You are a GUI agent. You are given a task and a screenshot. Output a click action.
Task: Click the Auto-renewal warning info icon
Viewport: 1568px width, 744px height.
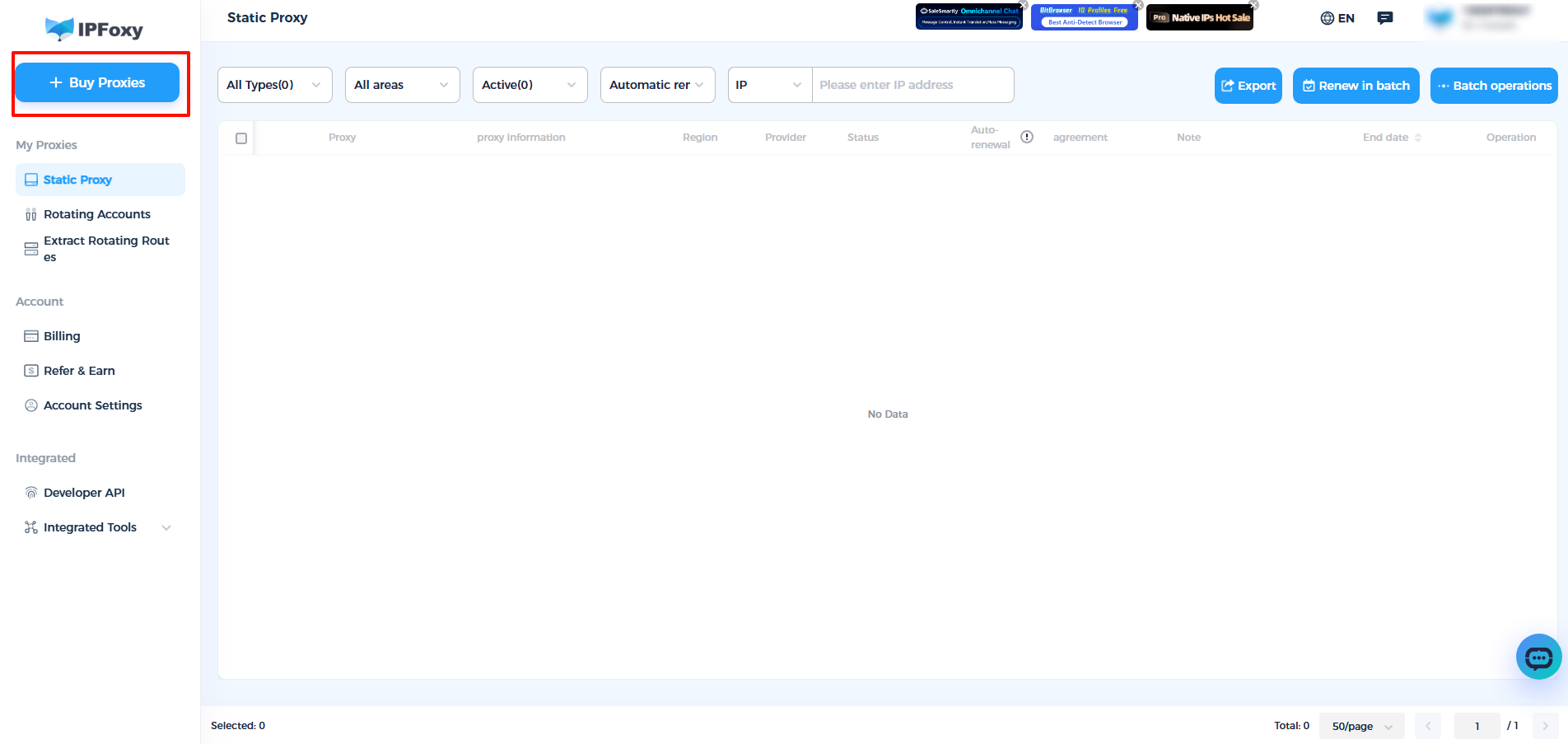tap(1027, 137)
